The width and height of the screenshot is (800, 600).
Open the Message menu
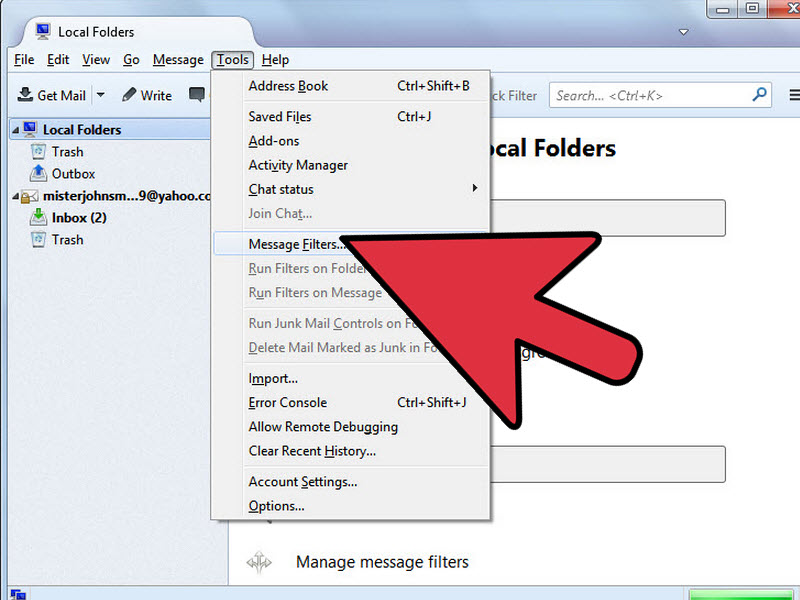tap(178, 60)
